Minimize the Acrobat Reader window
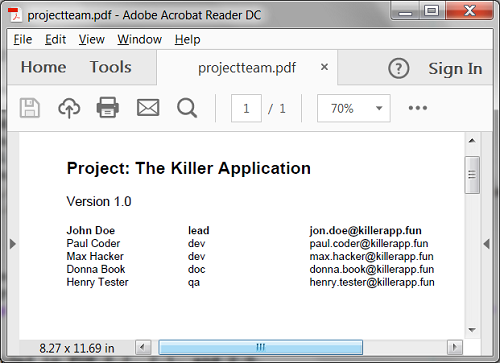This screenshot has height=363, width=500. pos(405,12)
